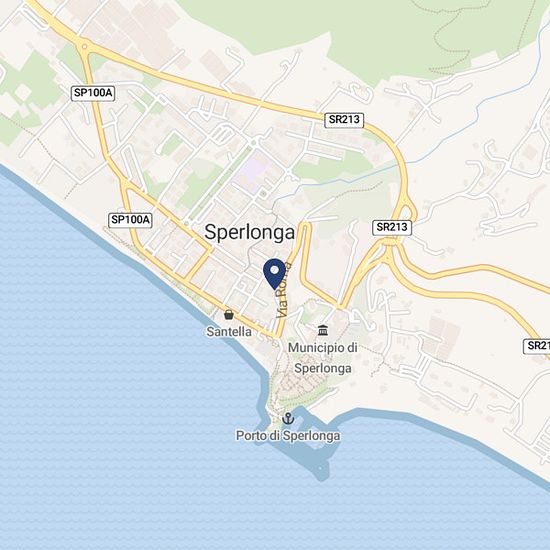Select the SR213 shield beside the road junction
The image size is (550, 550).
click(x=392, y=227)
